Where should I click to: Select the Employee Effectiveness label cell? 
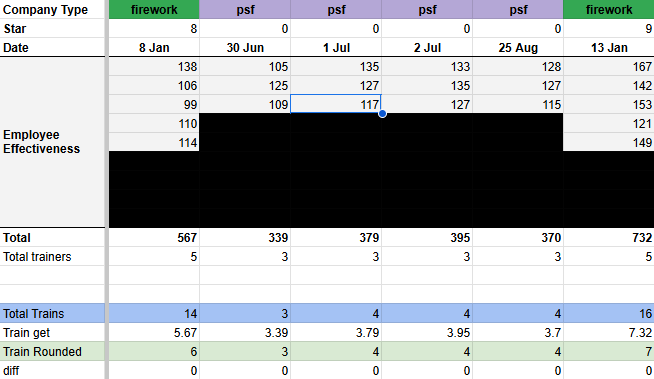coord(52,142)
